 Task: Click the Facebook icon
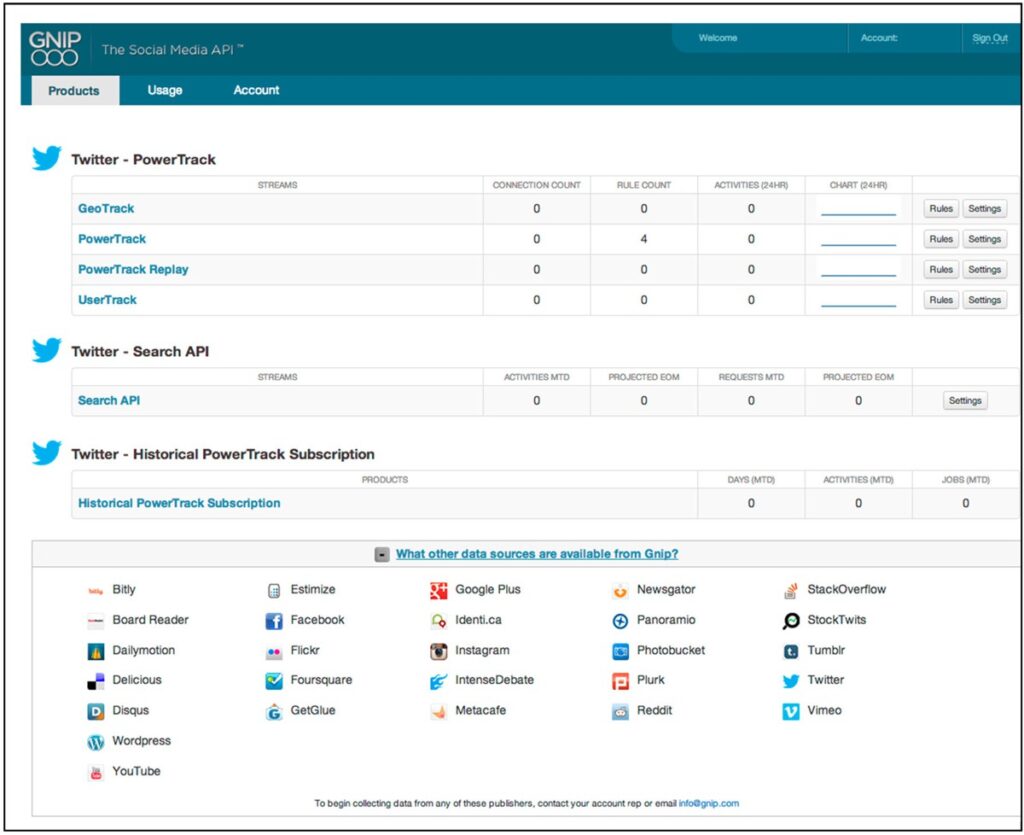(274, 621)
